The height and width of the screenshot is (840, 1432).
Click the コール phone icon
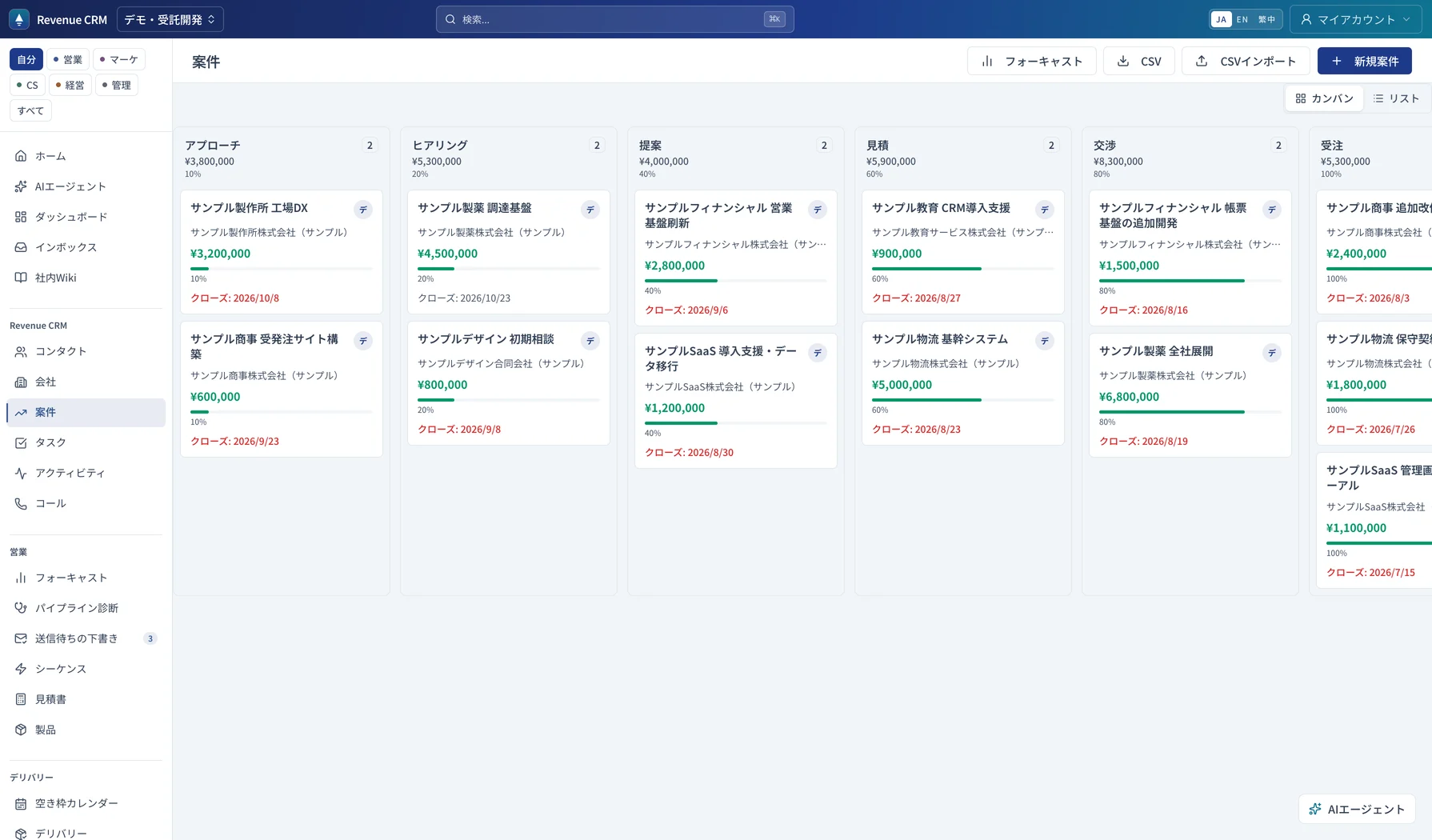[x=21, y=503]
